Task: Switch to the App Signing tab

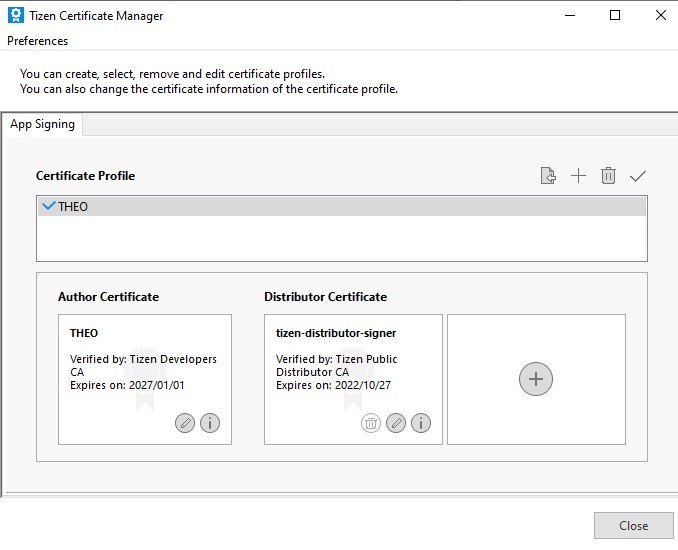Action: [42, 124]
